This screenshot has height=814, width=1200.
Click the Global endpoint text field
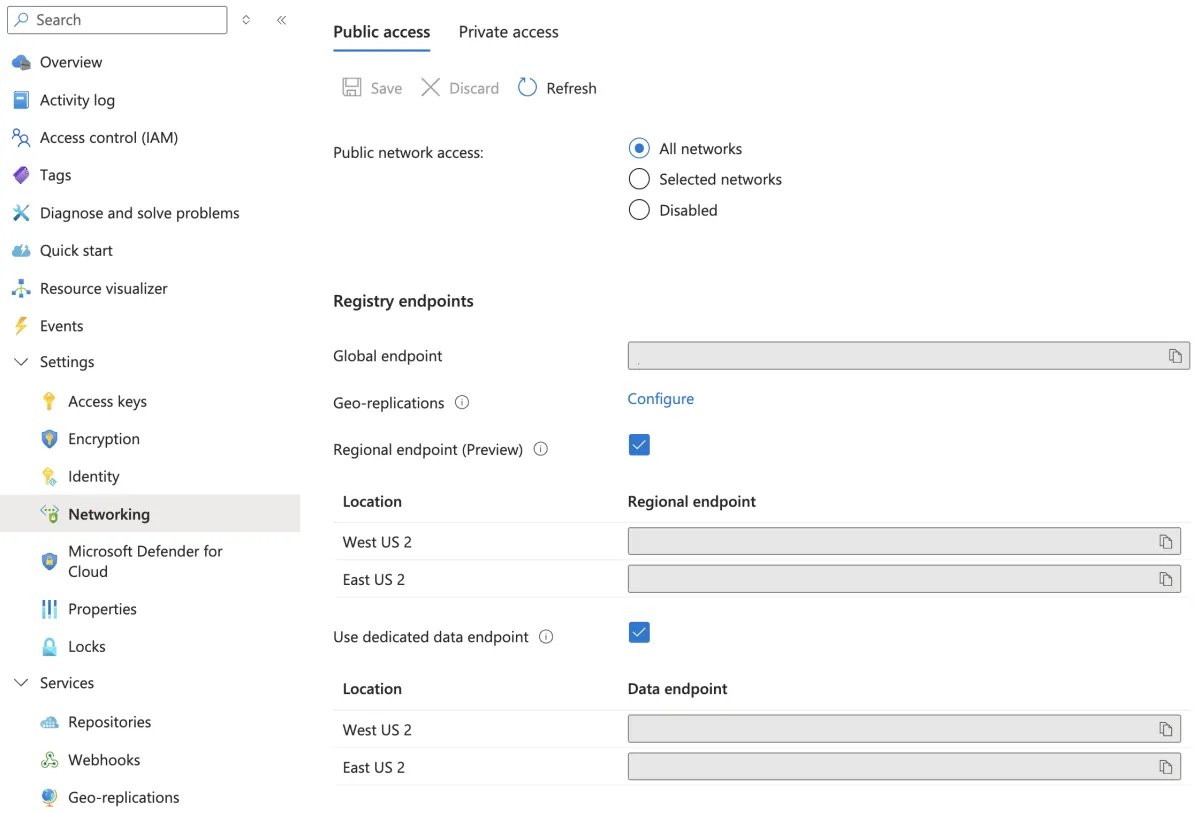coord(909,356)
